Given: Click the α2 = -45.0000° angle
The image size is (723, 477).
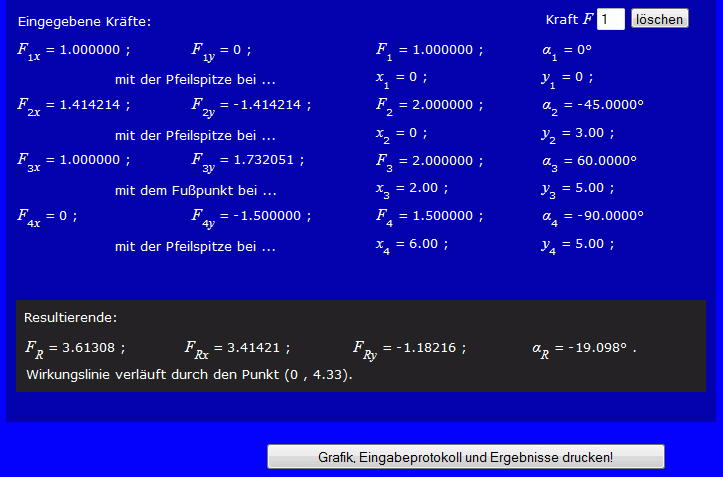Looking at the screenshot, I should [592, 105].
